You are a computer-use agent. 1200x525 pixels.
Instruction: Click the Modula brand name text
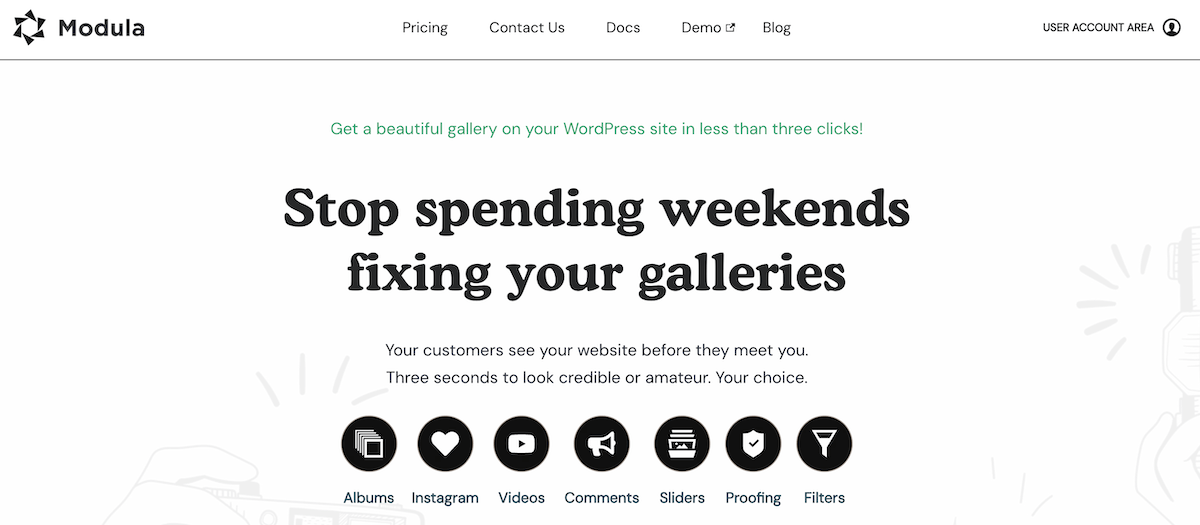point(101,28)
